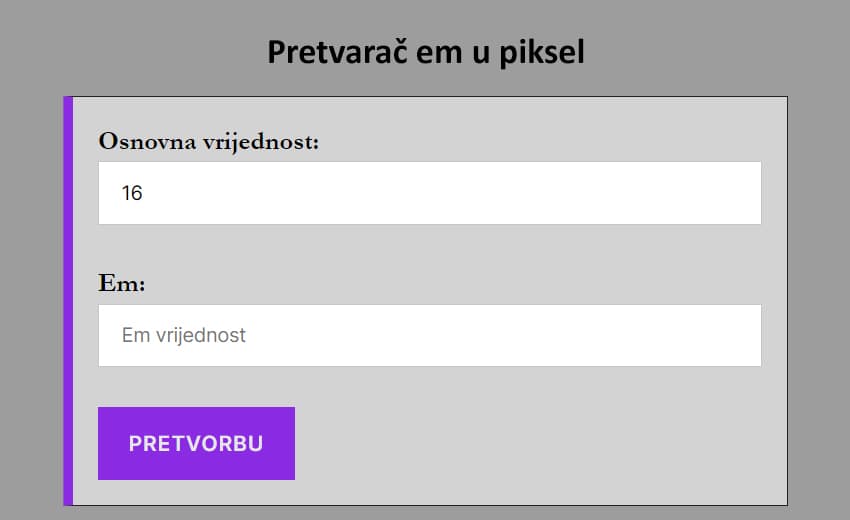Click into the Em vrijednost input

[x=430, y=335]
